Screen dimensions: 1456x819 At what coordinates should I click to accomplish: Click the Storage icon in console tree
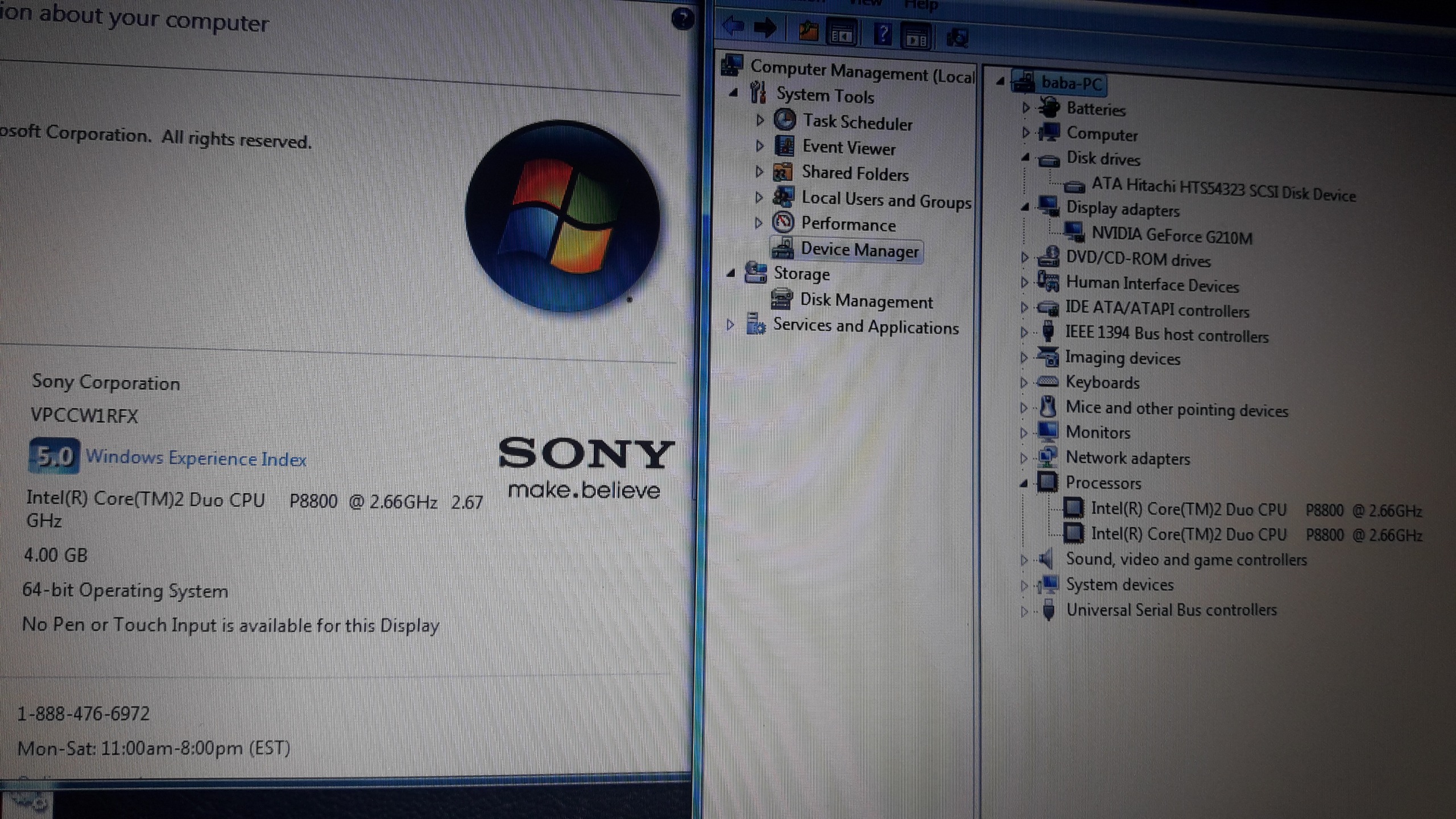(x=756, y=272)
